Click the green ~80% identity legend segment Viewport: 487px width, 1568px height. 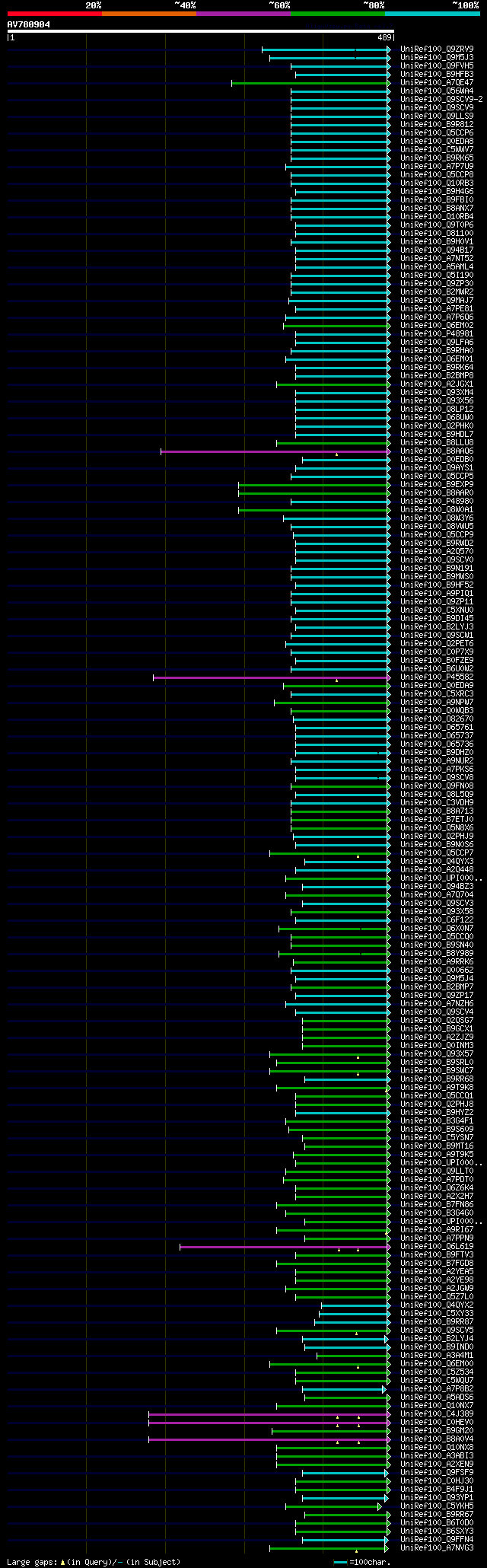click(337, 14)
